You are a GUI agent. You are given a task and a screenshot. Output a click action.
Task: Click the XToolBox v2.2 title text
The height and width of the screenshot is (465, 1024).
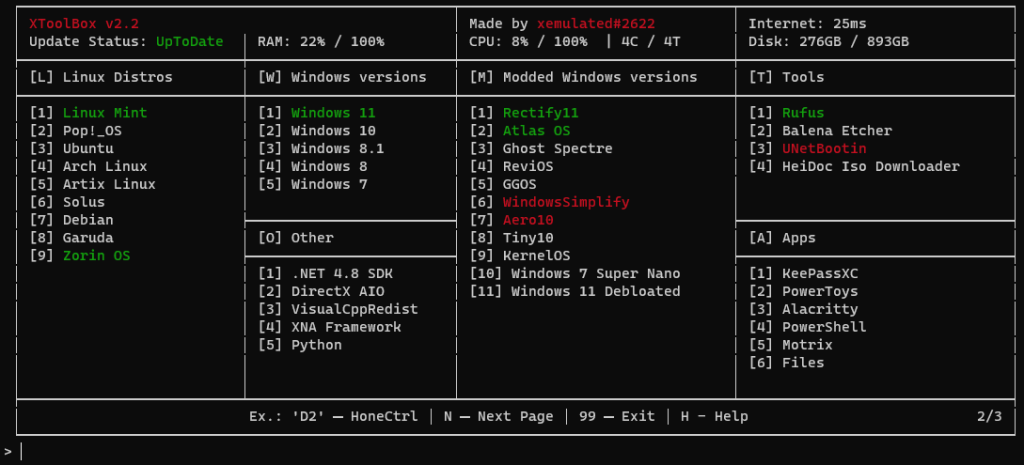click(84, 24)
